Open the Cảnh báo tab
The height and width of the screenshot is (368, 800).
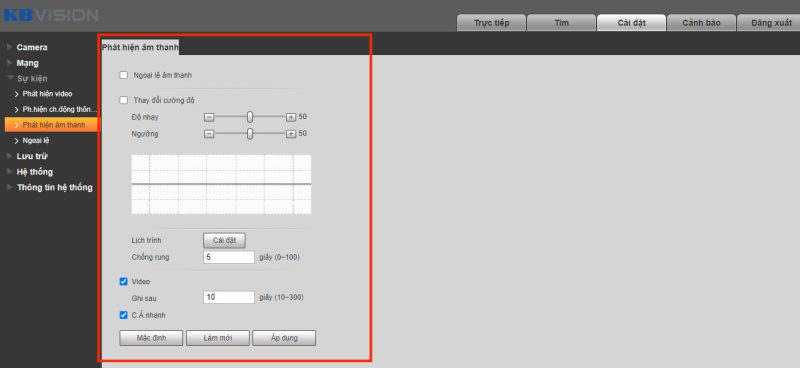click(x=702, y=23)
